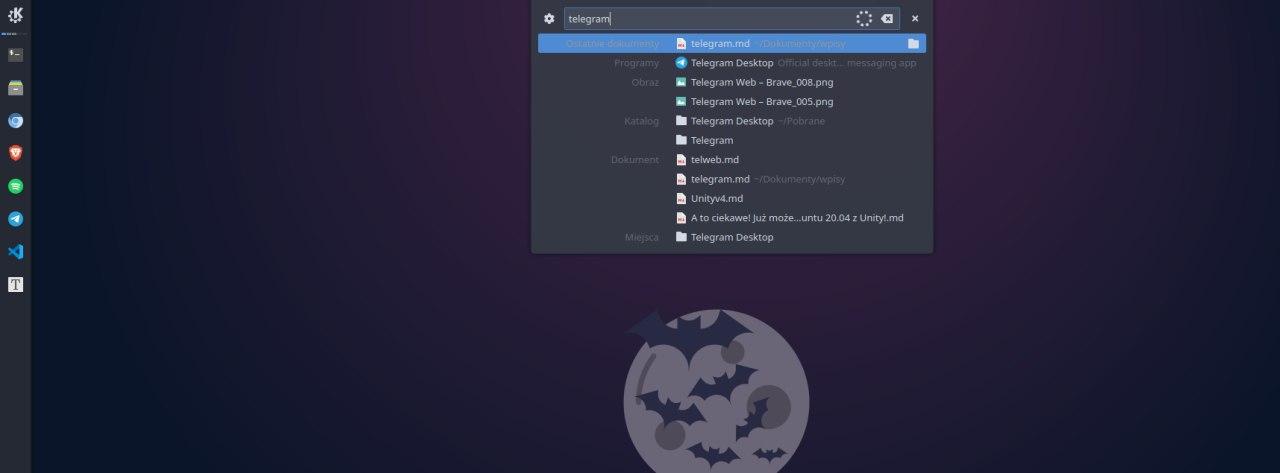The width and height of the screenshot is (1280, 473).
Task: Open the Telegram folder under Katalog
Action: (x=711, y=141)
